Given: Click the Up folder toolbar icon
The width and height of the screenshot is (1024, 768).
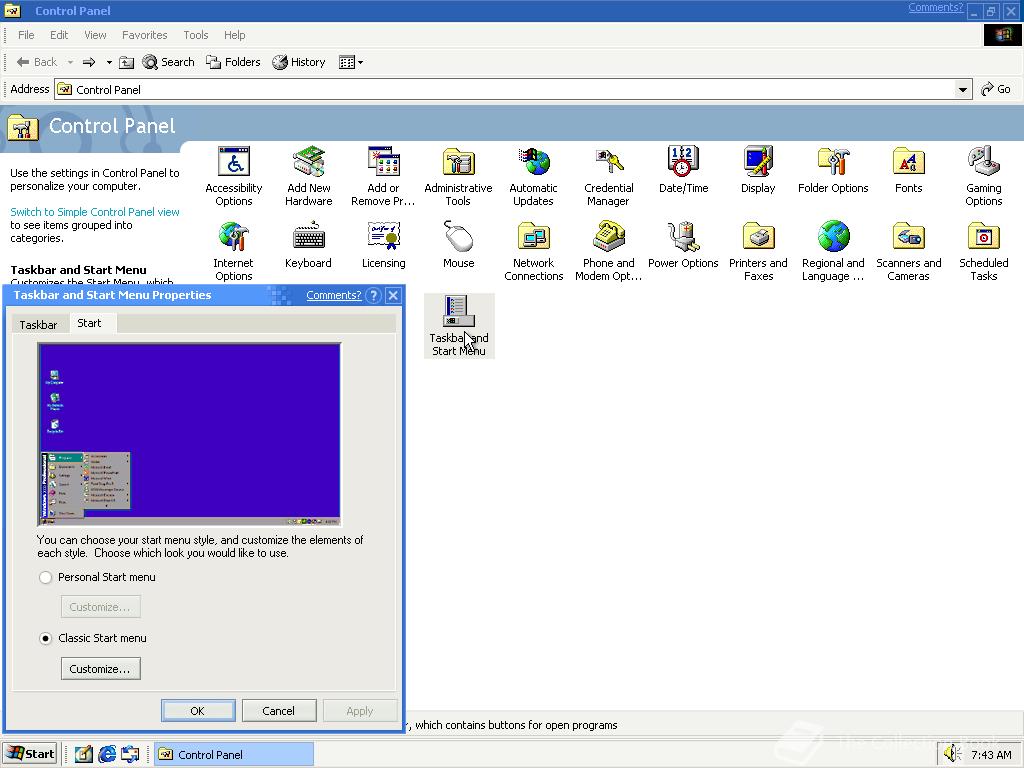Looking at the screenshot, I should tap(127, 62).
